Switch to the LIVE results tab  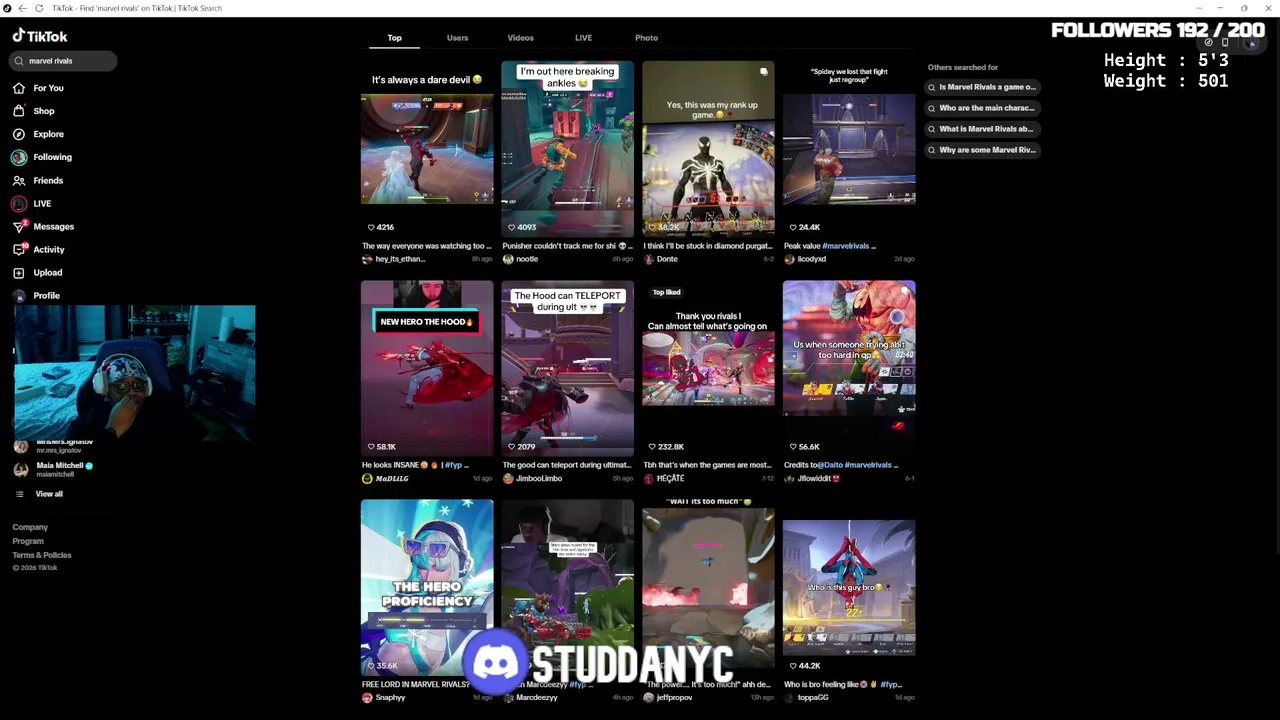[x=583, y=38]
